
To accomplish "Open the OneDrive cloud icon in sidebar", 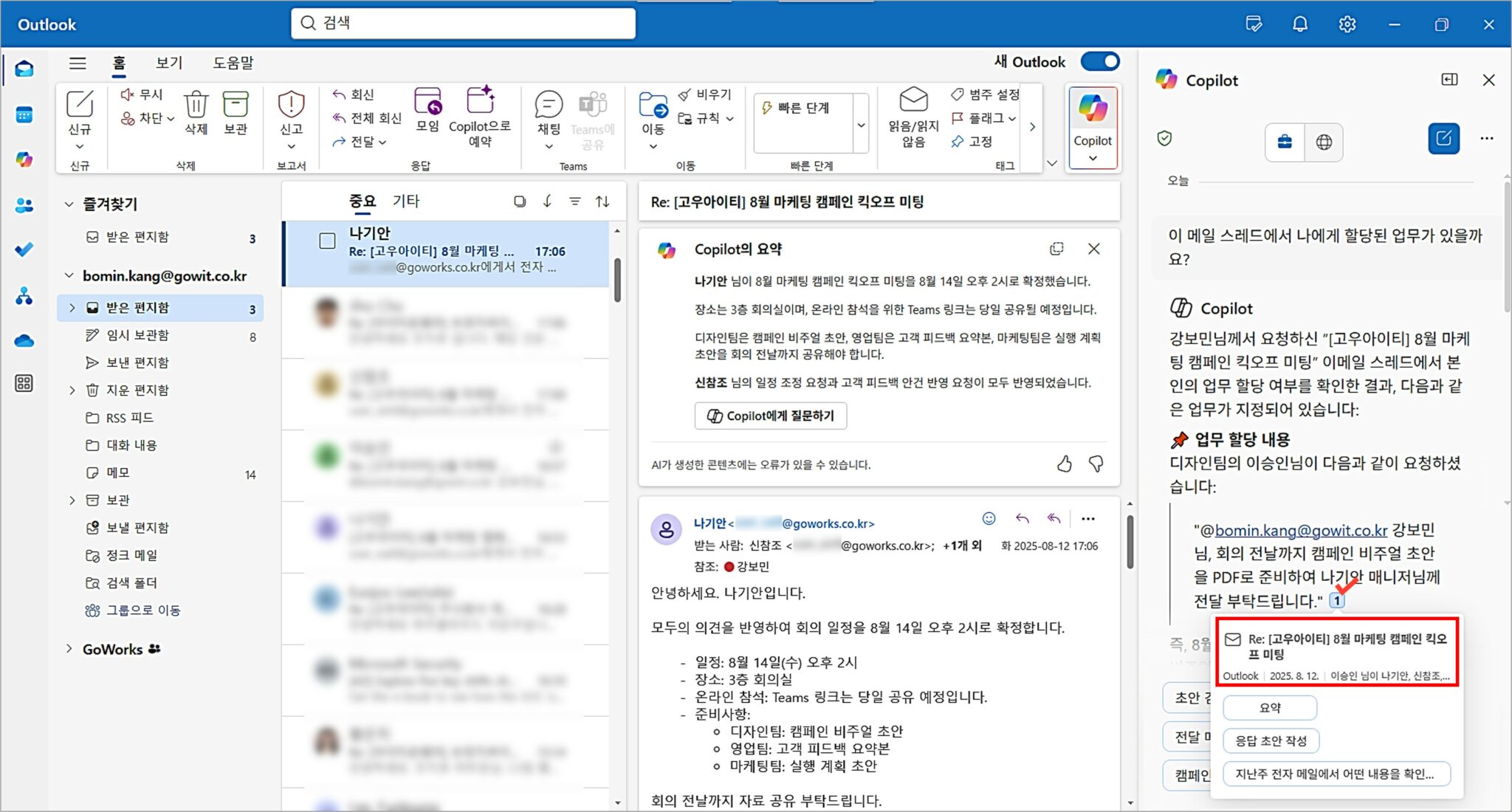I will tap(24, 340).
